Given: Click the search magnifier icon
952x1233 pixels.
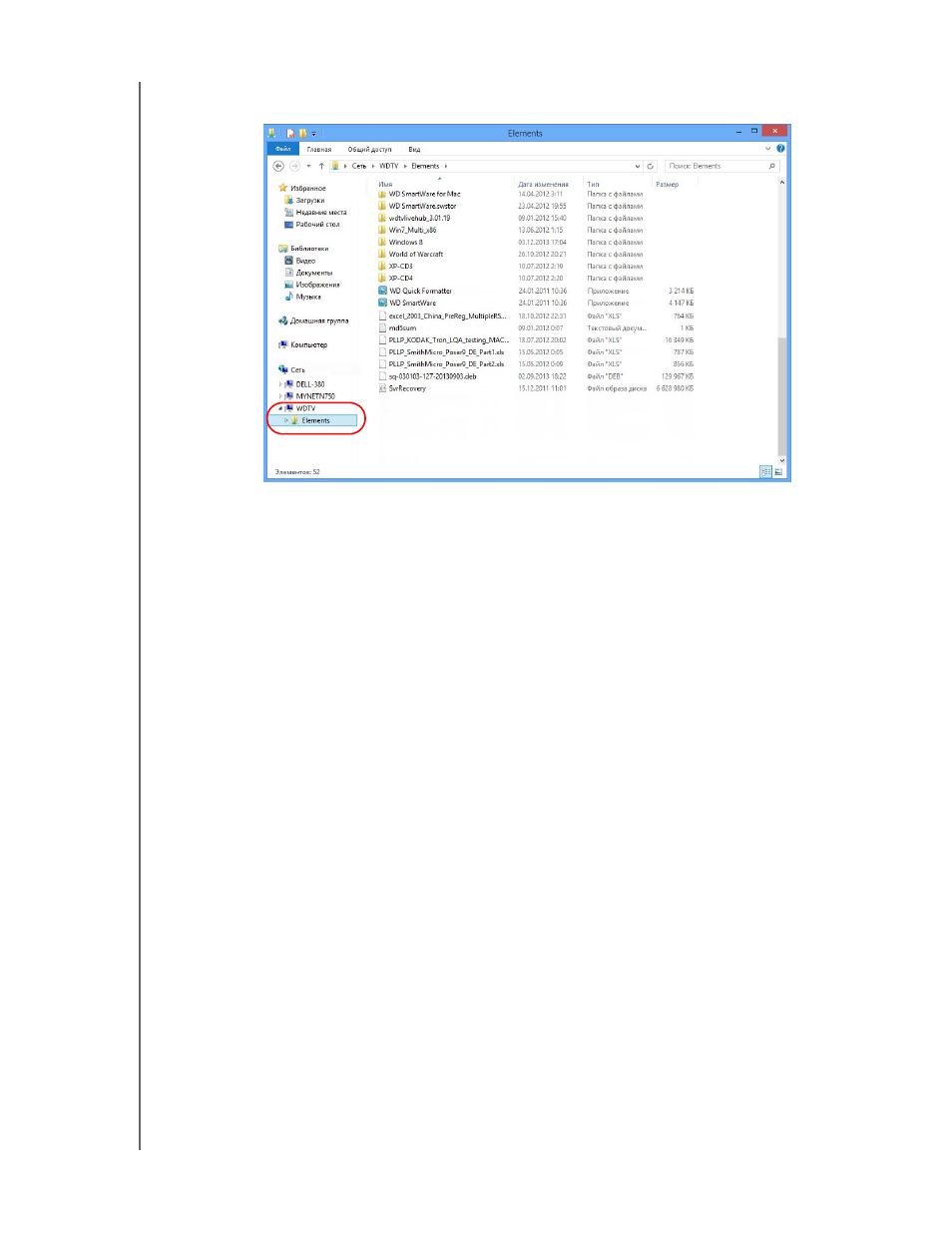Looking at the screenshot, I should click(x=771, y=166).
